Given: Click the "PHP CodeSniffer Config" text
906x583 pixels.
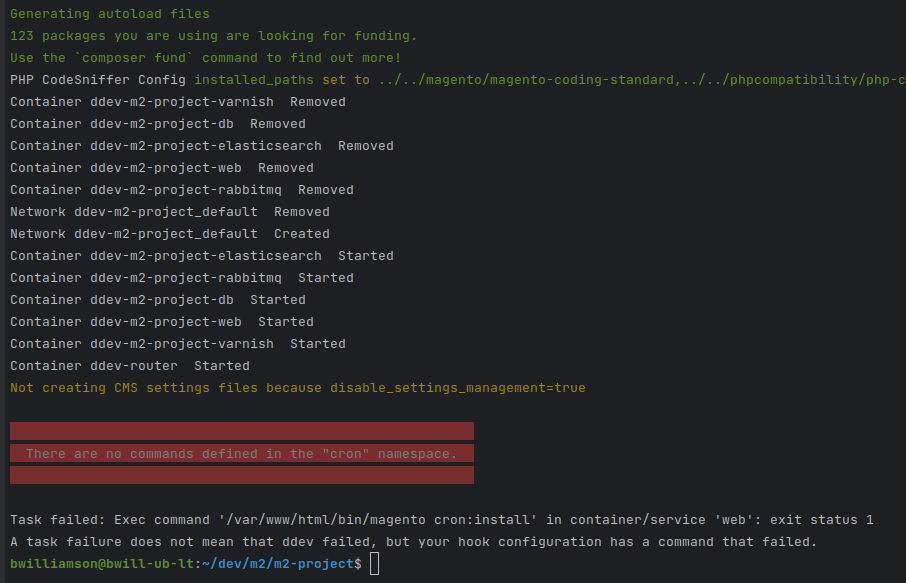Looking at the screenshot, I should click(98, 80).
